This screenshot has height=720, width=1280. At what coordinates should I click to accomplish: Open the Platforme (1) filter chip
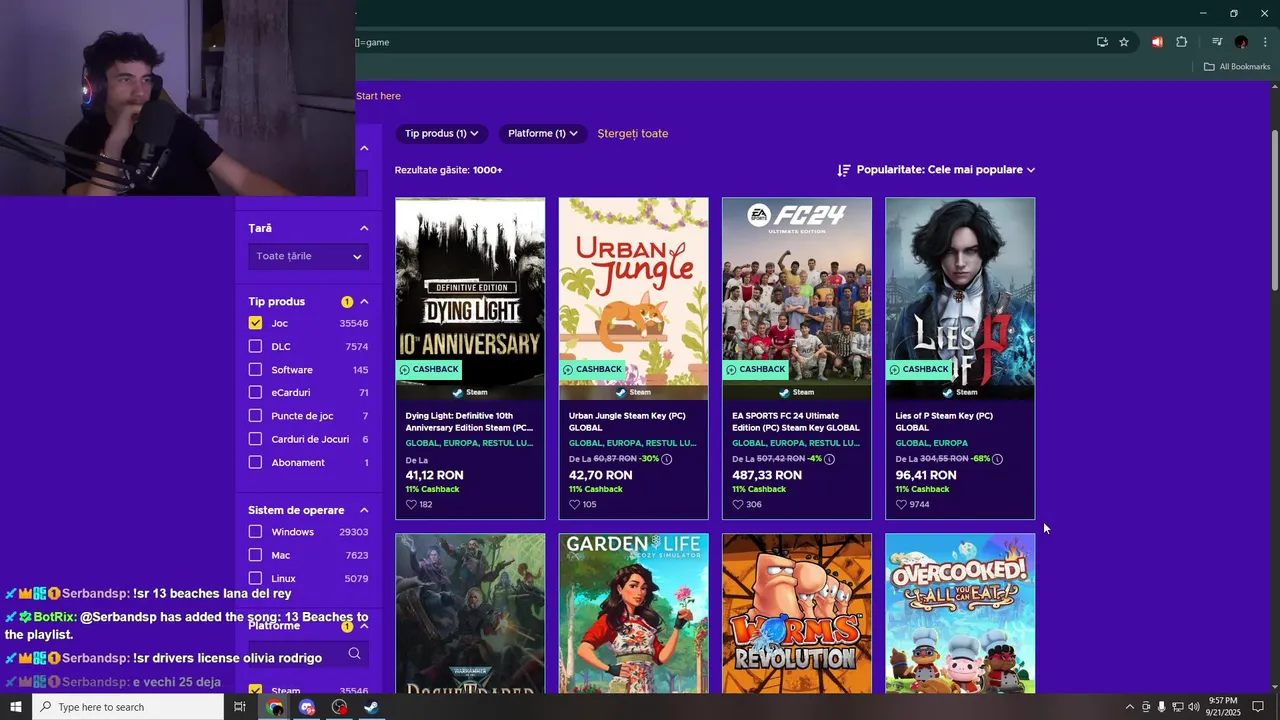[543, 133]
